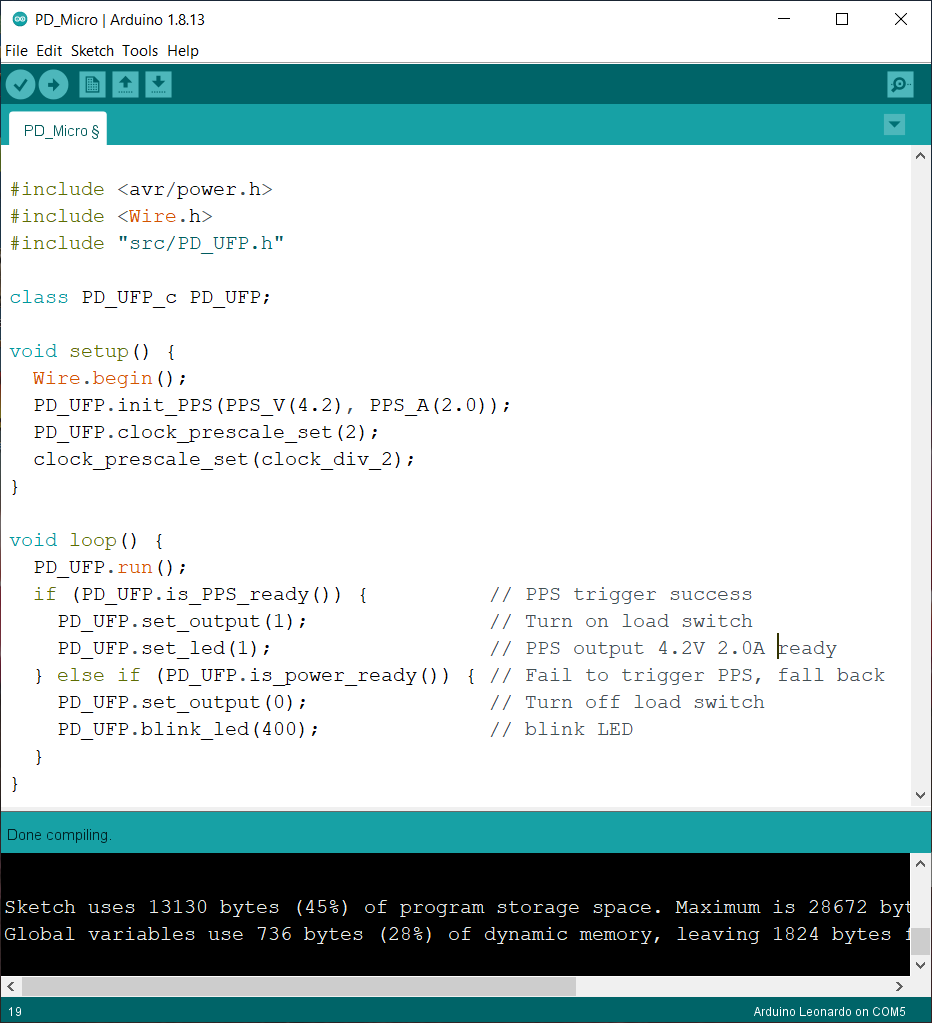Create a new sketch with the New icon
The height and width of the screenshot is (1023, 932).
click(92, 85)
